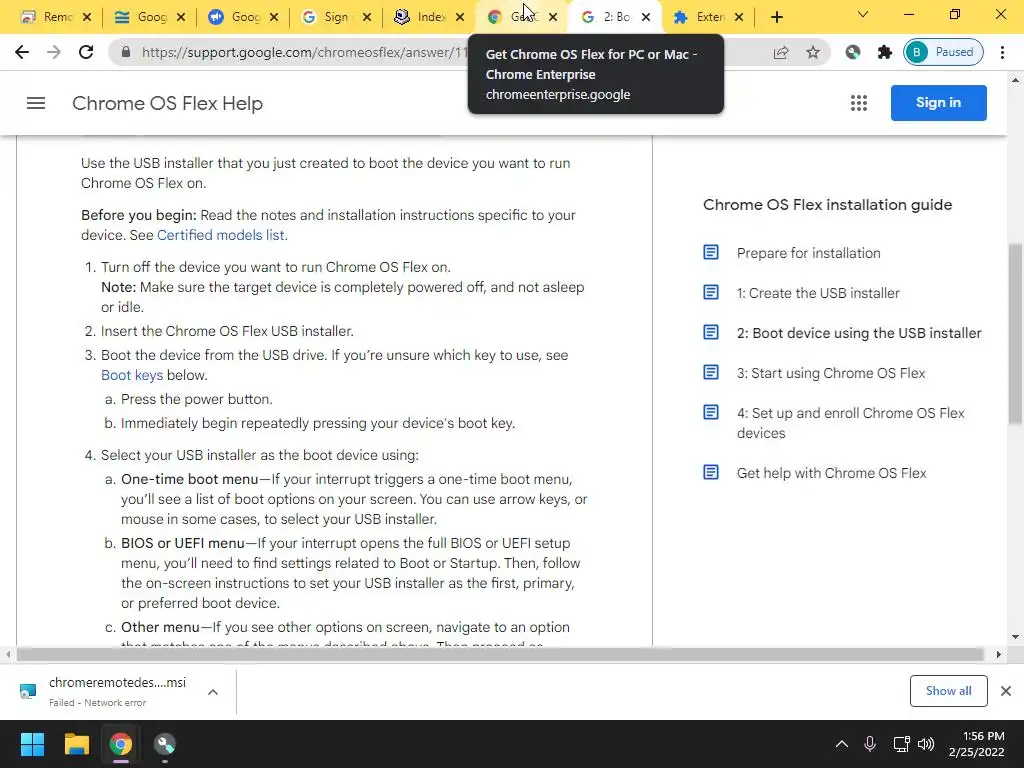The image size is (1024, 768).
Task: Click horizontal scrollbar right arrow
Action: (999, 654)
